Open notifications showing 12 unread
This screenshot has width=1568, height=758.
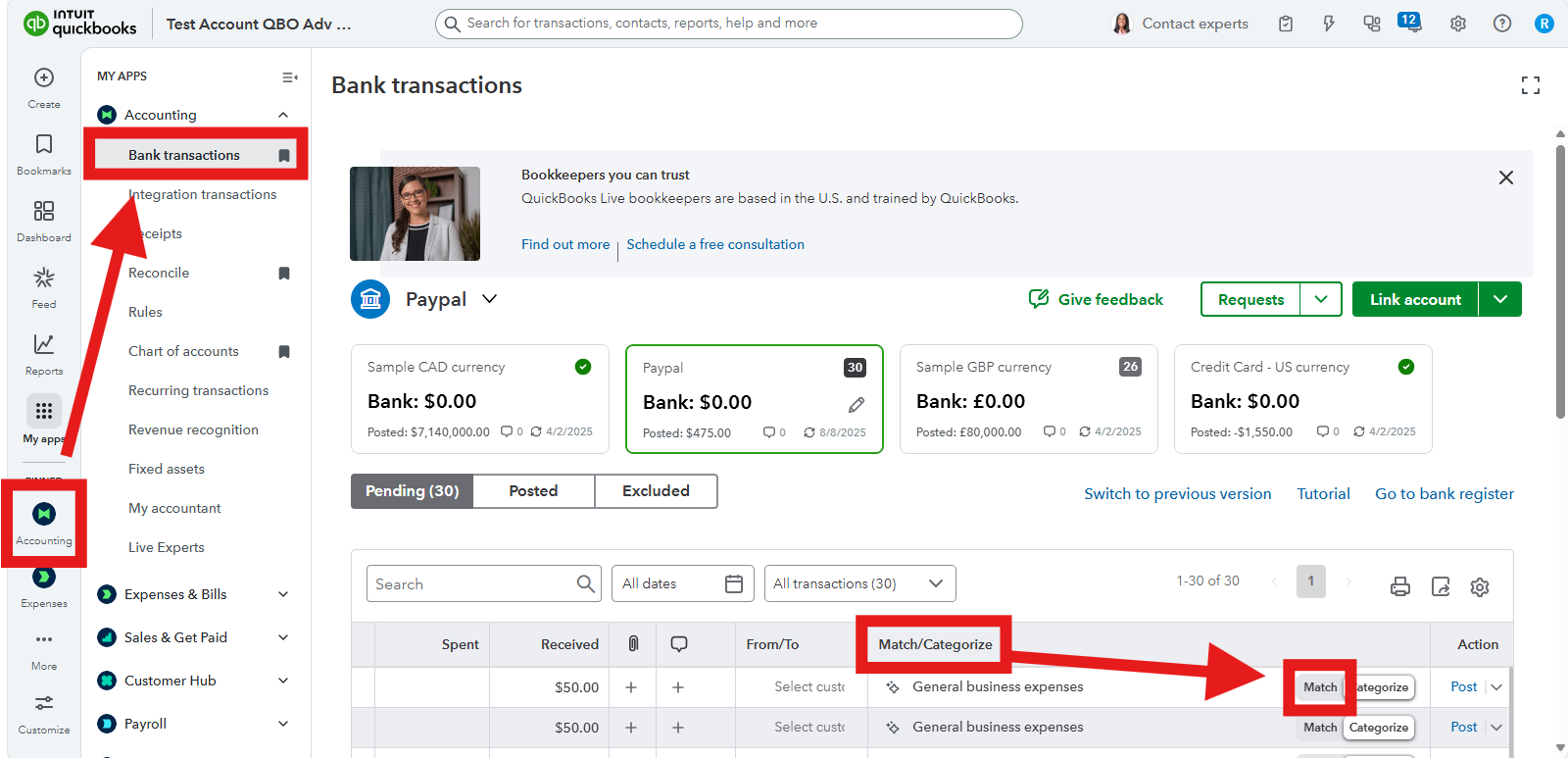point(1411,23)
